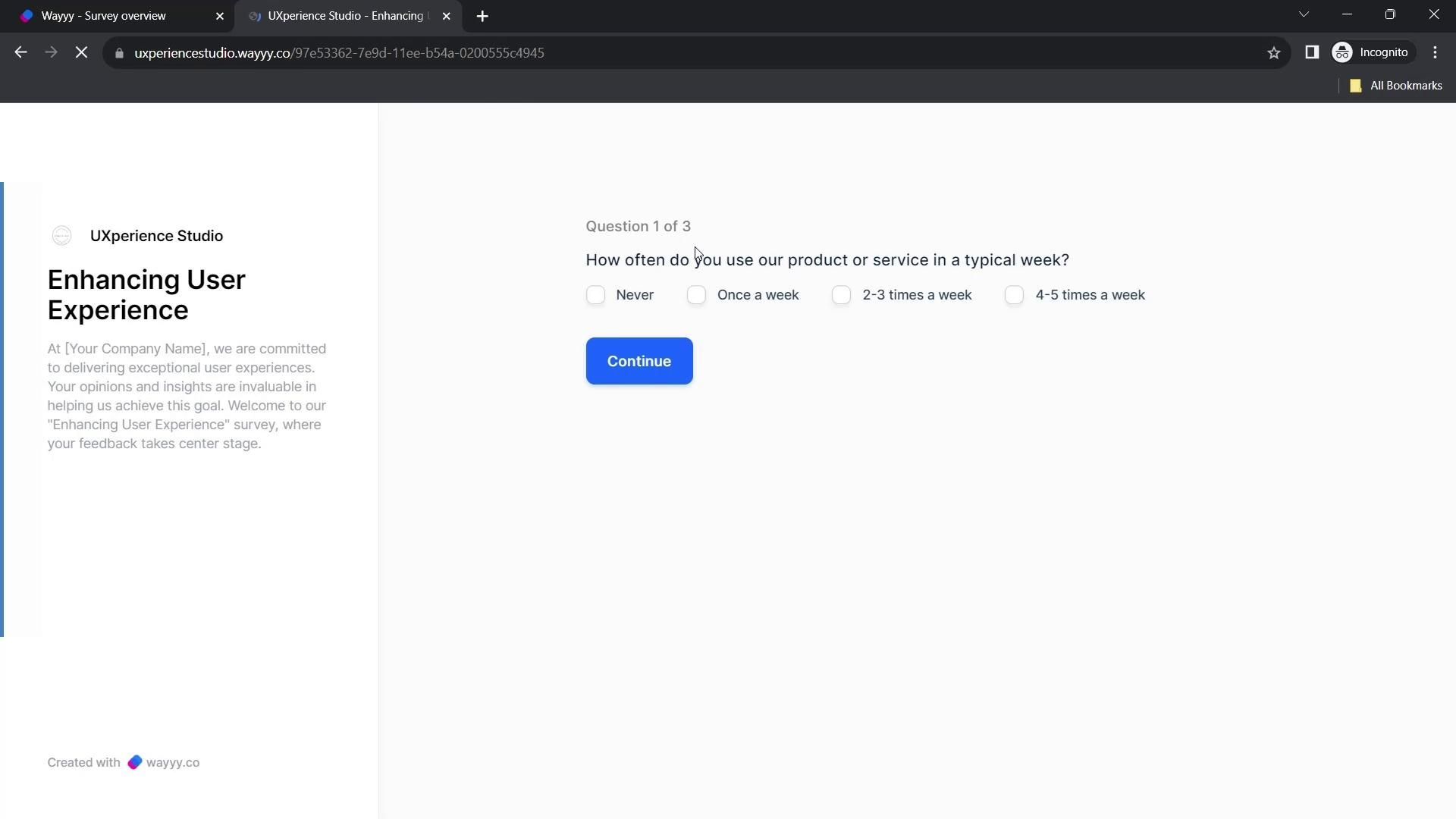The image size is (1456, 819).
Task: Select the UXperience Studio tab
Action: point(345,16)
